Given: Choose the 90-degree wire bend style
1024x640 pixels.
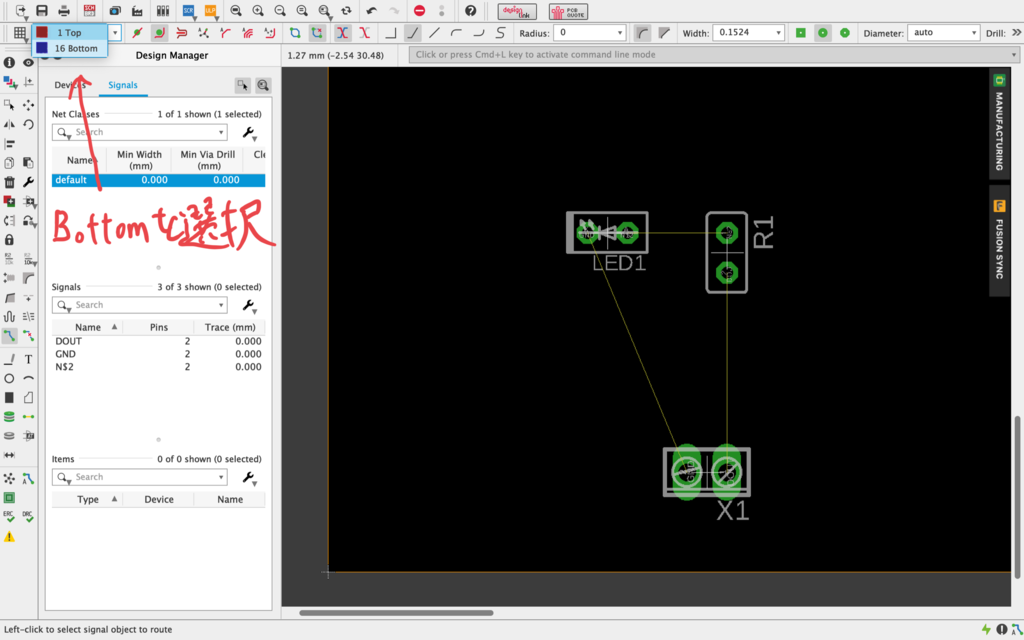Looking at the screenshot, I should pos(391,33).
